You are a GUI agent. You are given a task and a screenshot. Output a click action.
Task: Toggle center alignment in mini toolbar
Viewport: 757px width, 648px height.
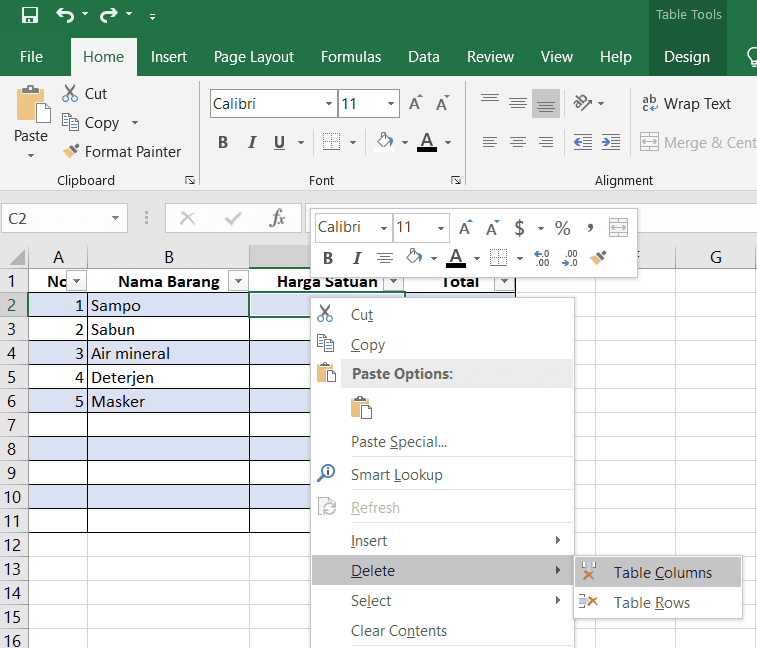385,258
